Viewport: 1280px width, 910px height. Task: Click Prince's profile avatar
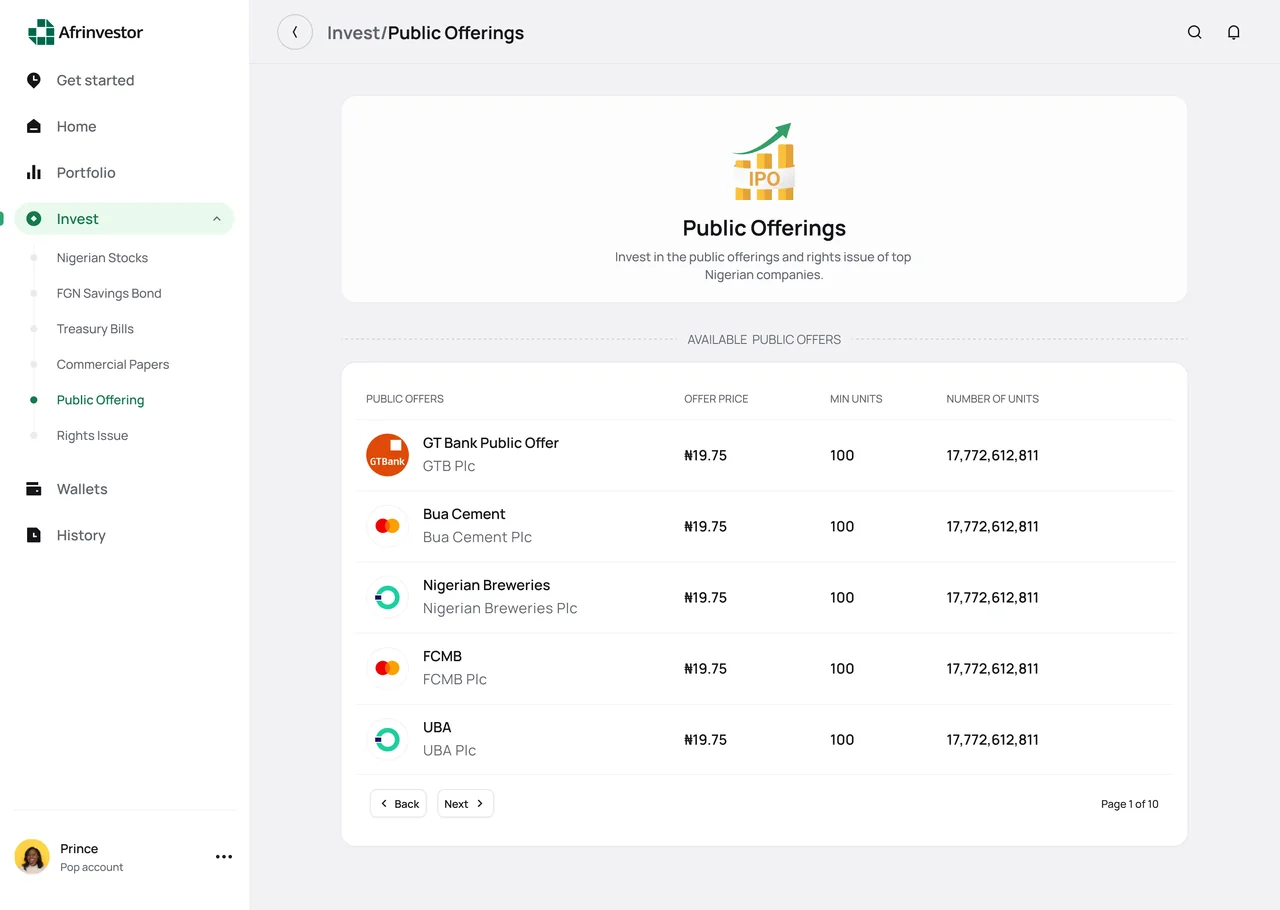32,857
